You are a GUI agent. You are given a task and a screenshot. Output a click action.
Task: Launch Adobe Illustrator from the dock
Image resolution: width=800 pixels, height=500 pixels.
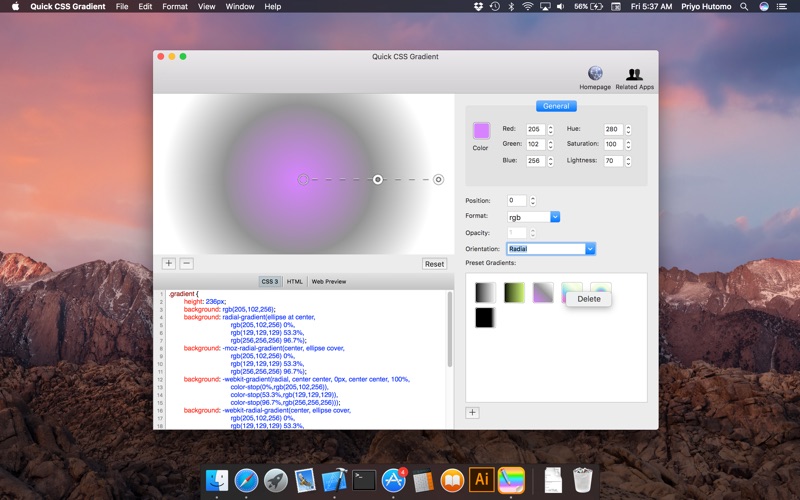pyautogui.click(x=481, y=480)
